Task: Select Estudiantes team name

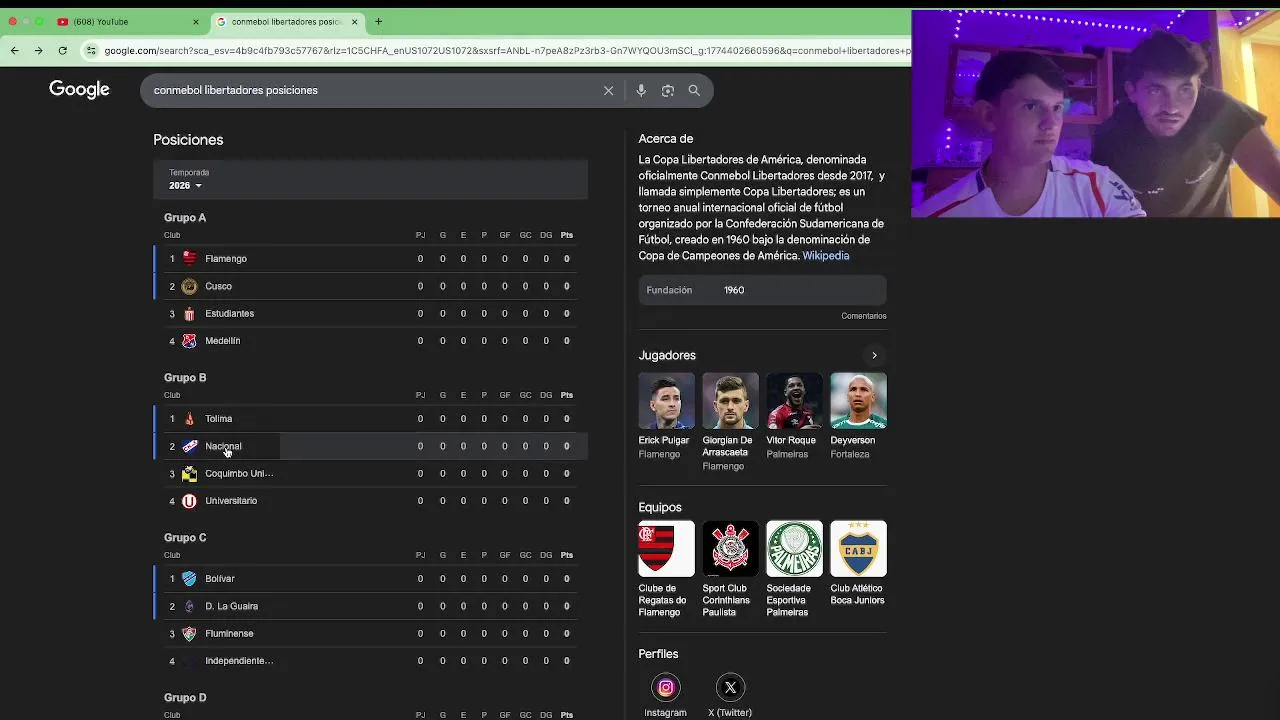Action: pyautogui.click(x=229, y=313)
